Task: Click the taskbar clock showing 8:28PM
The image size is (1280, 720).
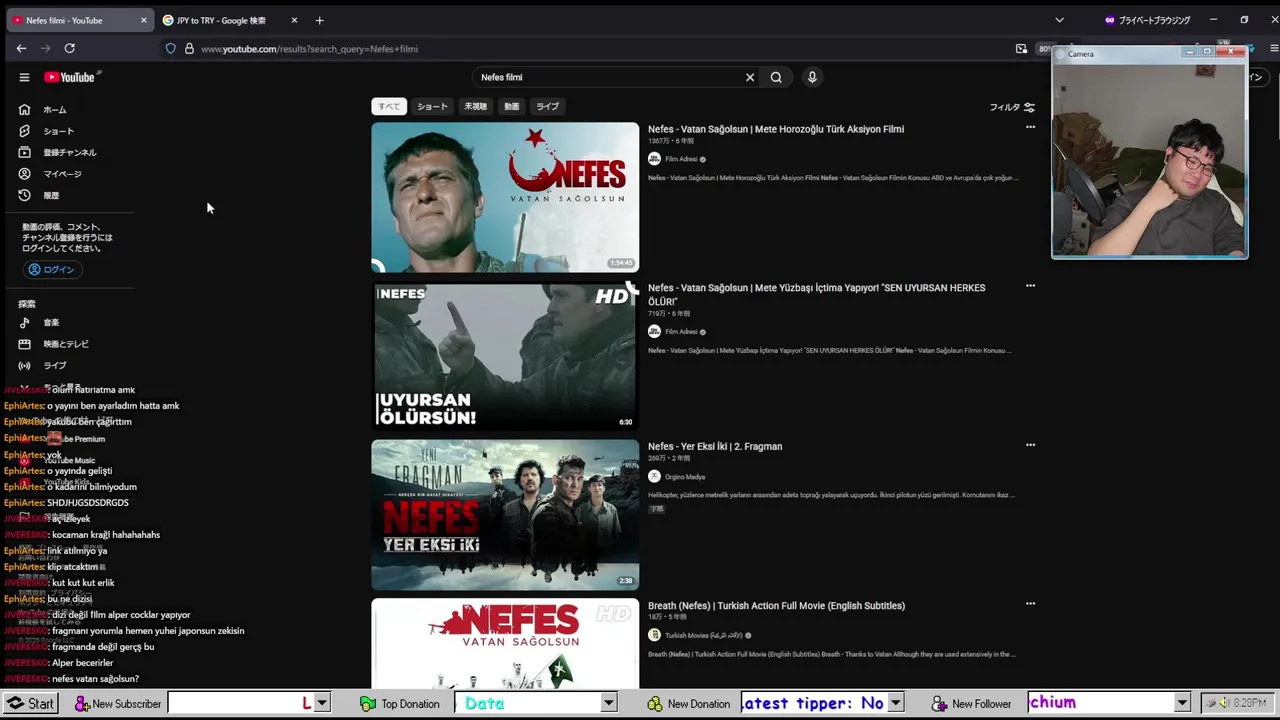Action: tap(1249, 703)
